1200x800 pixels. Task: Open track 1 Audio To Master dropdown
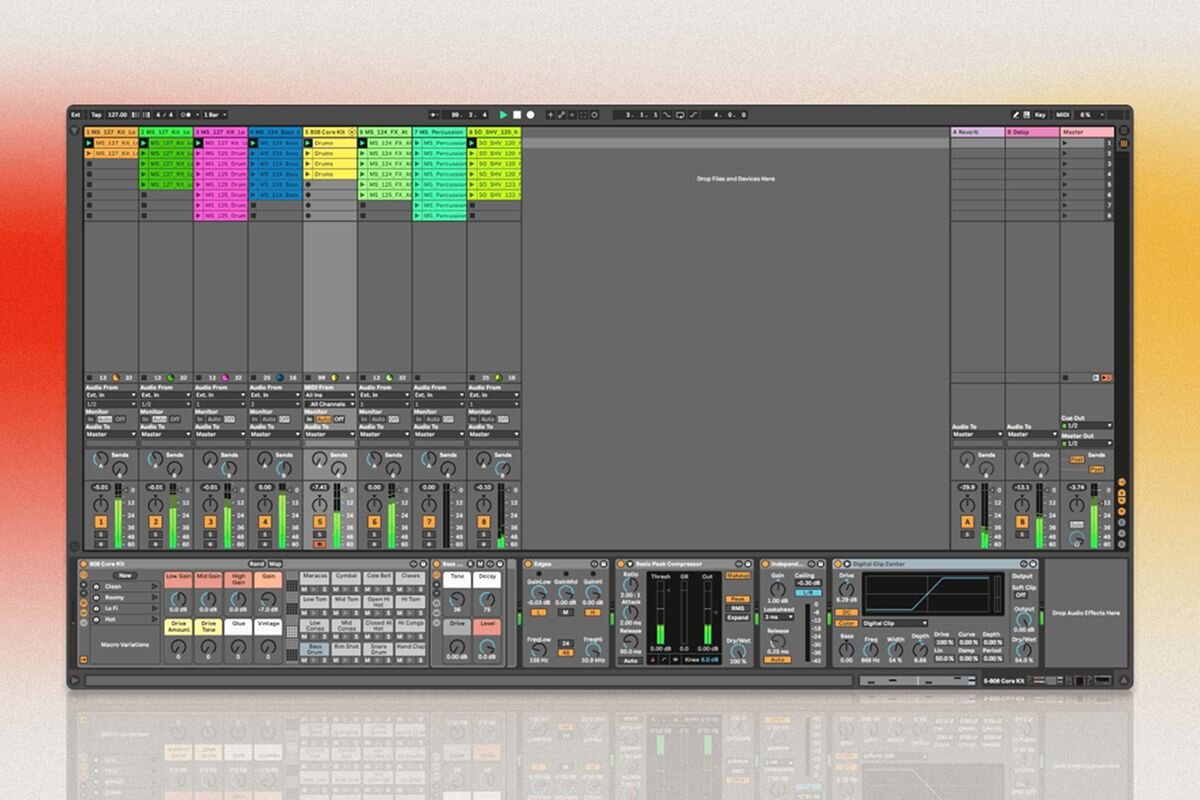tap(111, 434)
